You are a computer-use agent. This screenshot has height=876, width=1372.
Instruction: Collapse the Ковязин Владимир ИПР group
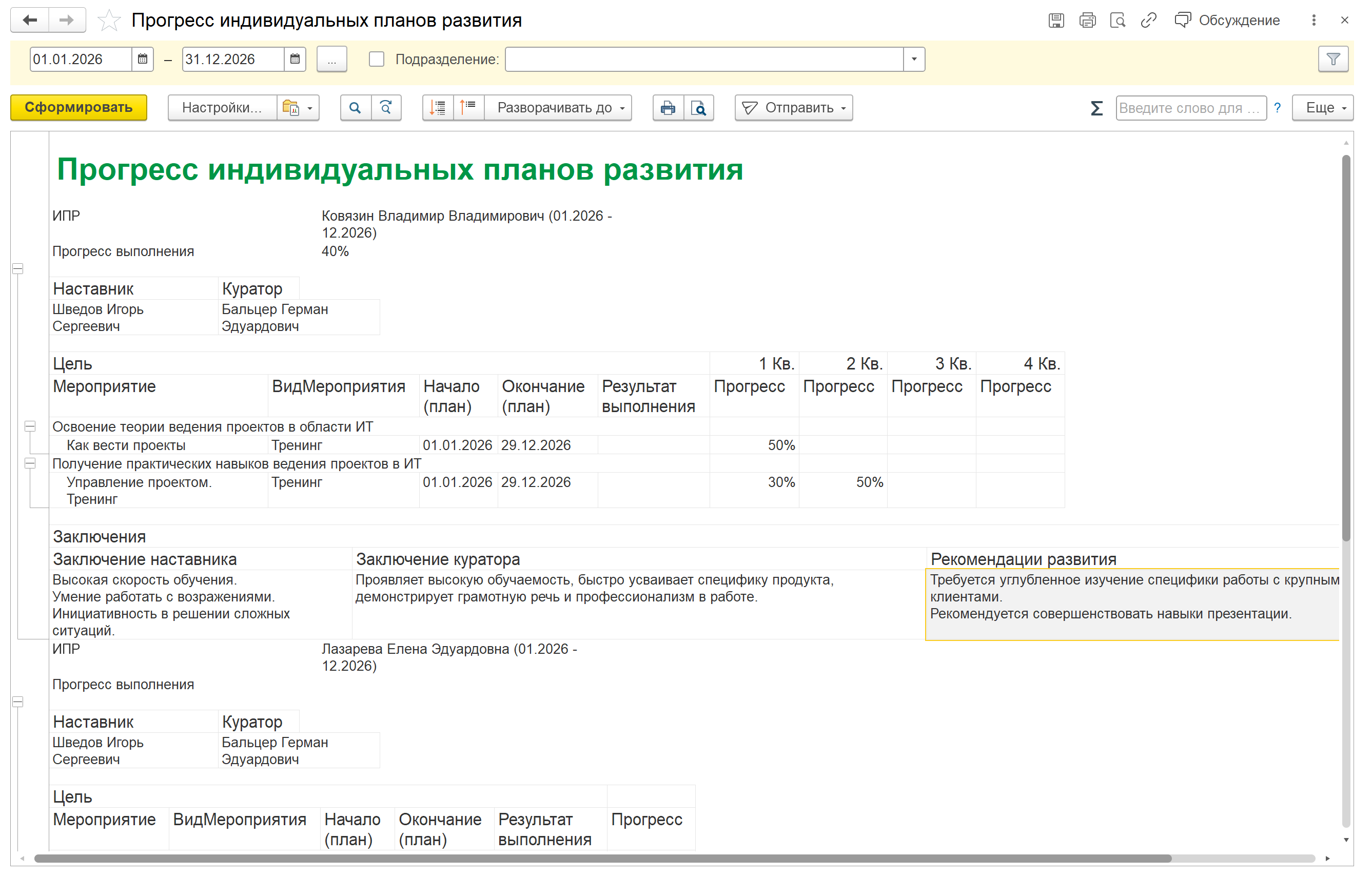pyautogui.click(x=17, y=268)
